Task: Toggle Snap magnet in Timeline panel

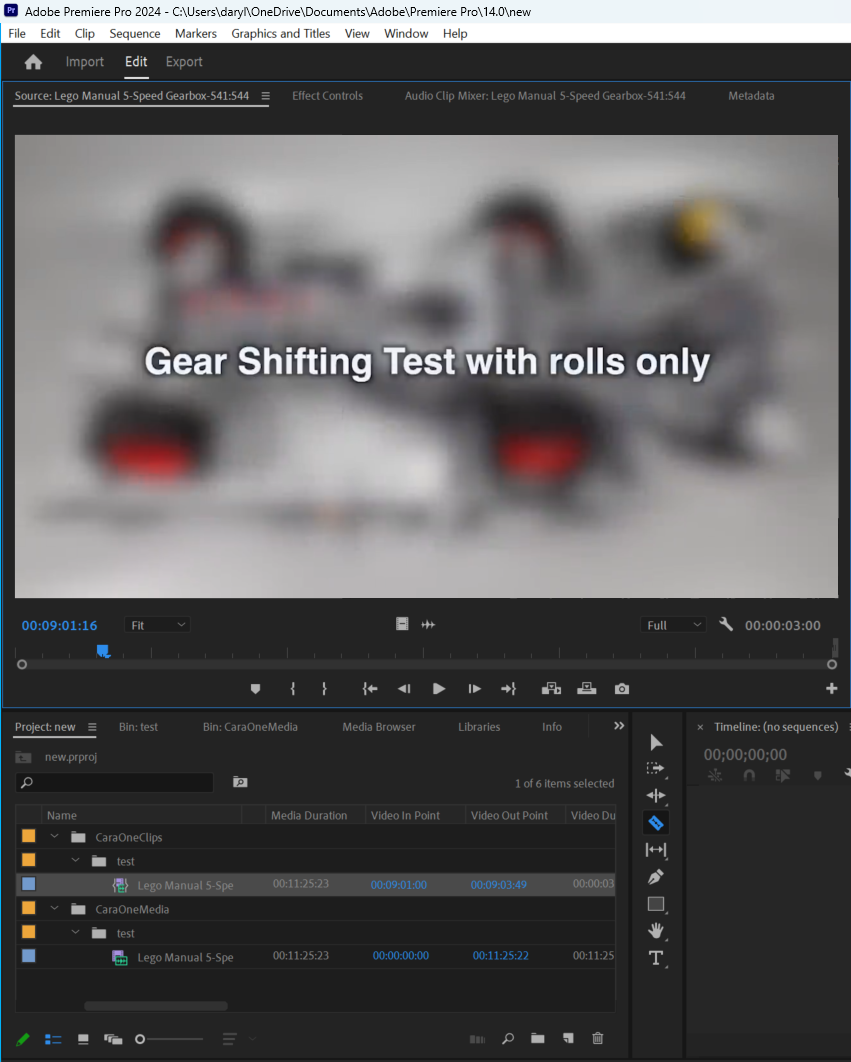Action: click(749, 776)
